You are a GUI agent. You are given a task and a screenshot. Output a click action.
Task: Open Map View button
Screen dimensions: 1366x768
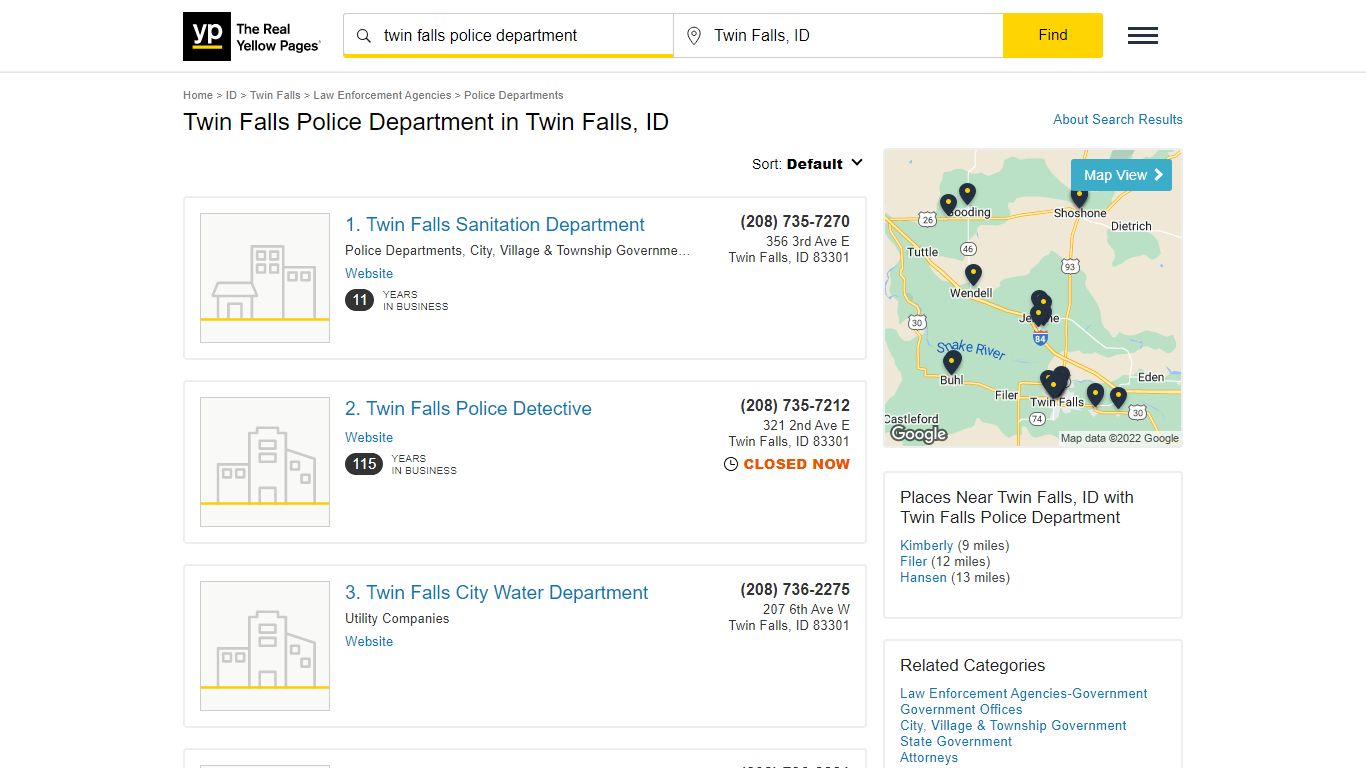pyautogui.click(x=1121, y=175)
